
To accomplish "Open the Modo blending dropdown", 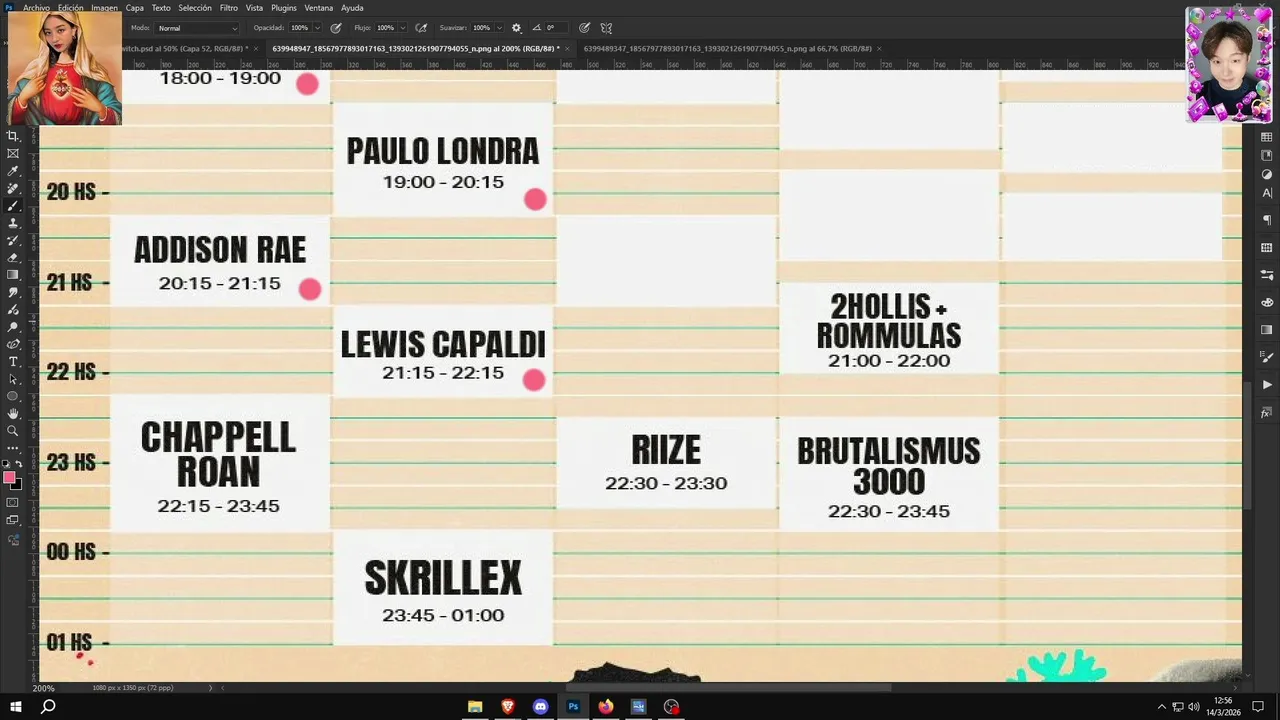I will point(198,28).
